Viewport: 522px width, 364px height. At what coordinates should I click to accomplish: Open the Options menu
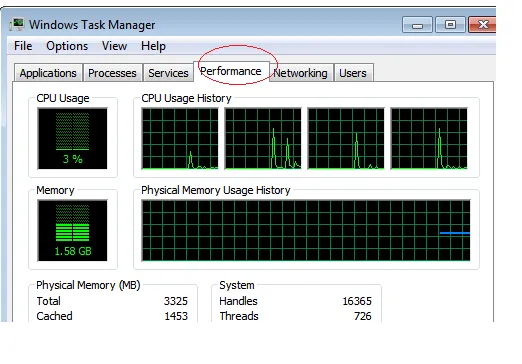(67, 46)
